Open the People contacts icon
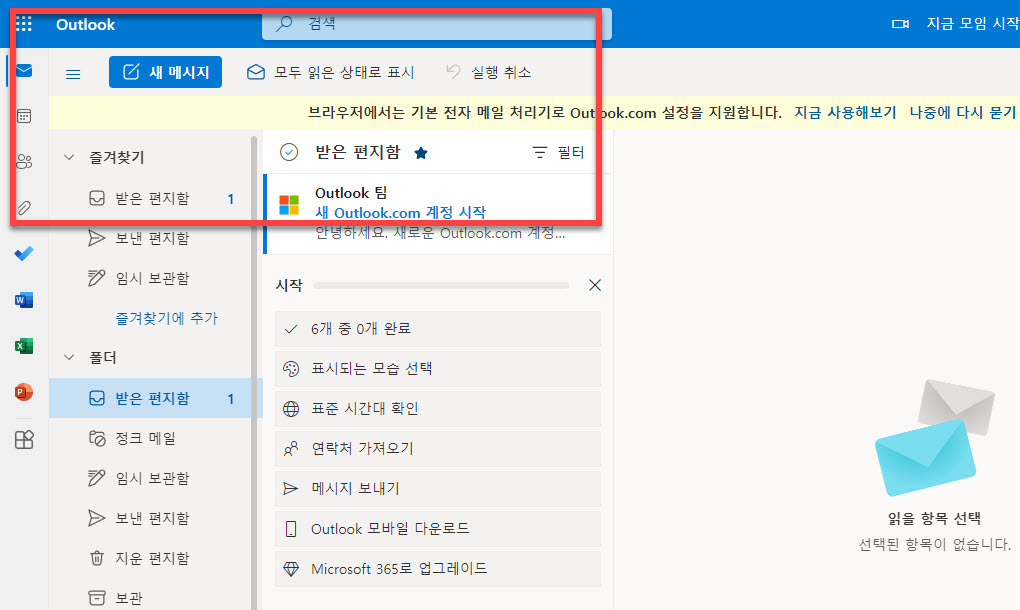Image resolution: width=1020 pixels, height=610 pixels. (x=24, y=161)
